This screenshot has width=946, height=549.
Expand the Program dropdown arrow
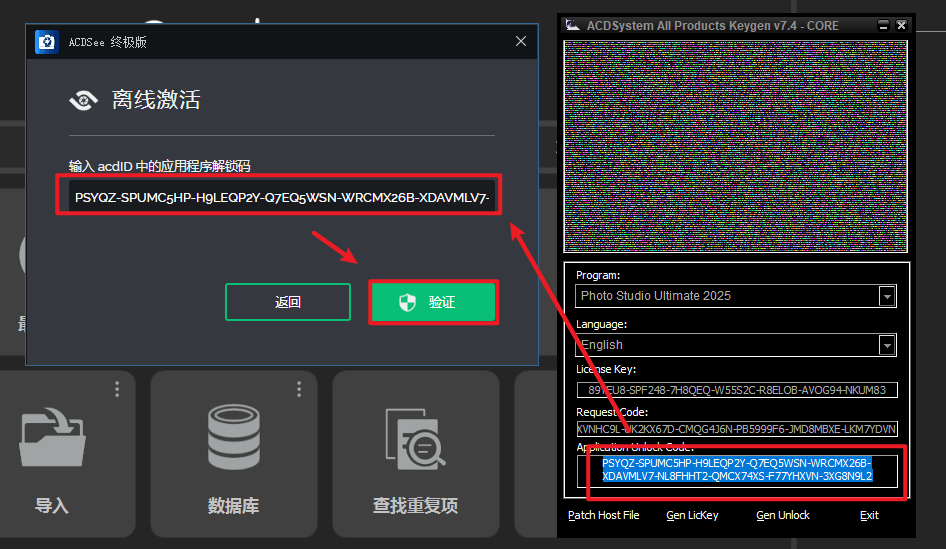(x=886, y=296)
